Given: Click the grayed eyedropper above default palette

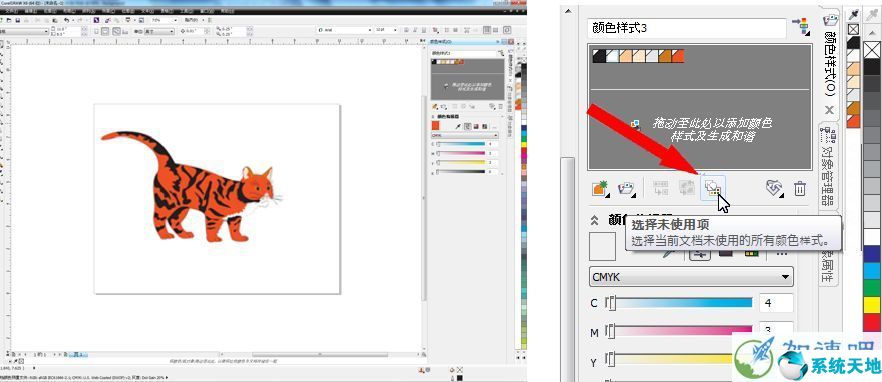Looking at the screenshot, I should coord(872,14).
